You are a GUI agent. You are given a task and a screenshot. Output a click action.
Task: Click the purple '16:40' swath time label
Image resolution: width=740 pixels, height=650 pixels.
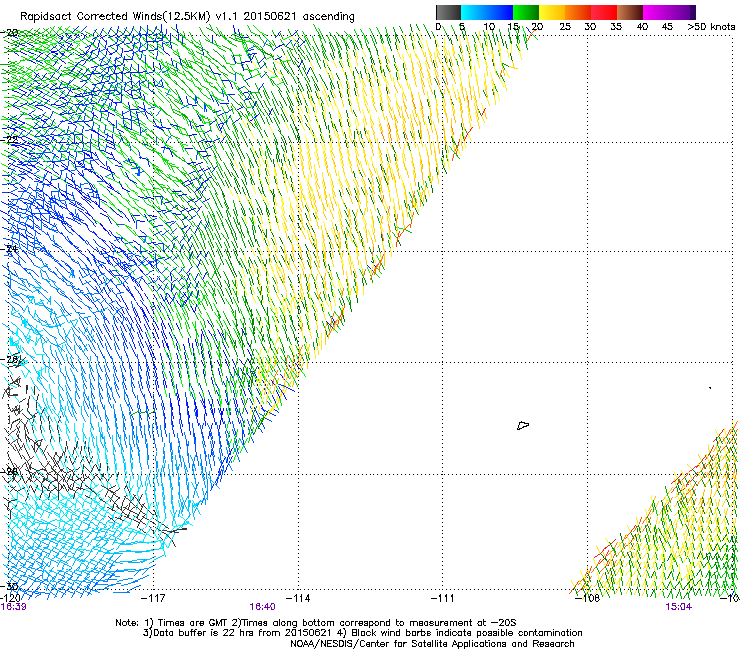click(262, 607)
